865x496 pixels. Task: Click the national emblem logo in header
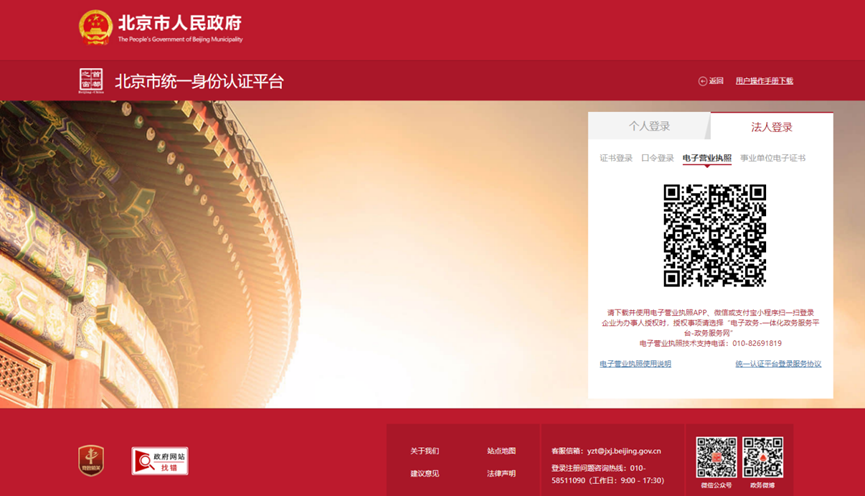click(x=95, y=27)
